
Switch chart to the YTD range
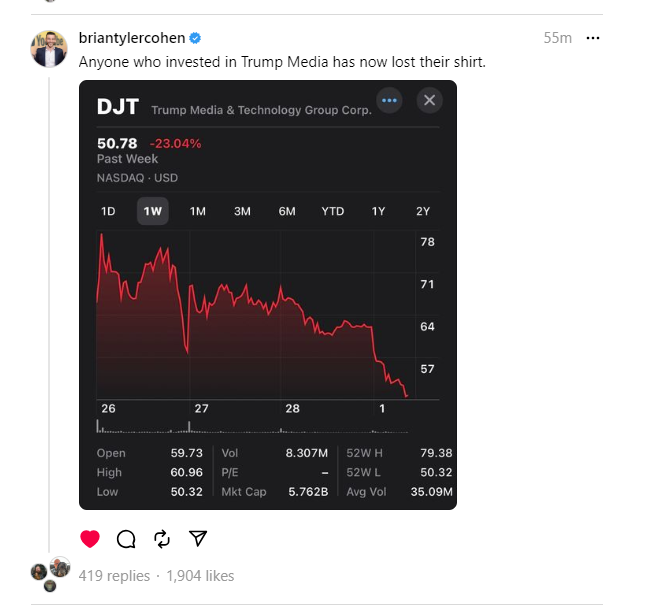pos(332,211)
